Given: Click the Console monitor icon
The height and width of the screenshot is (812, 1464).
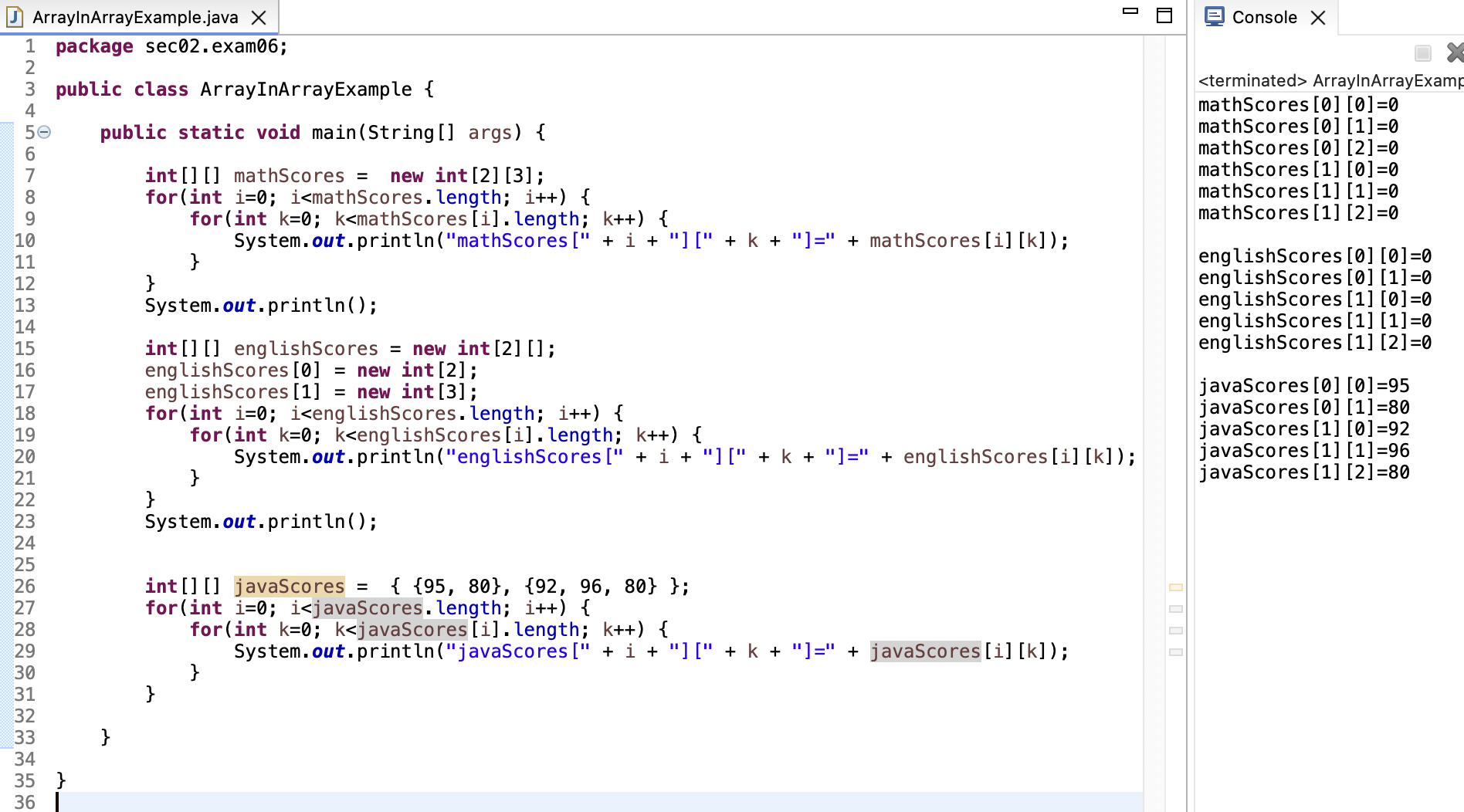Looking at the screenshot, I should click(1215, 16).
